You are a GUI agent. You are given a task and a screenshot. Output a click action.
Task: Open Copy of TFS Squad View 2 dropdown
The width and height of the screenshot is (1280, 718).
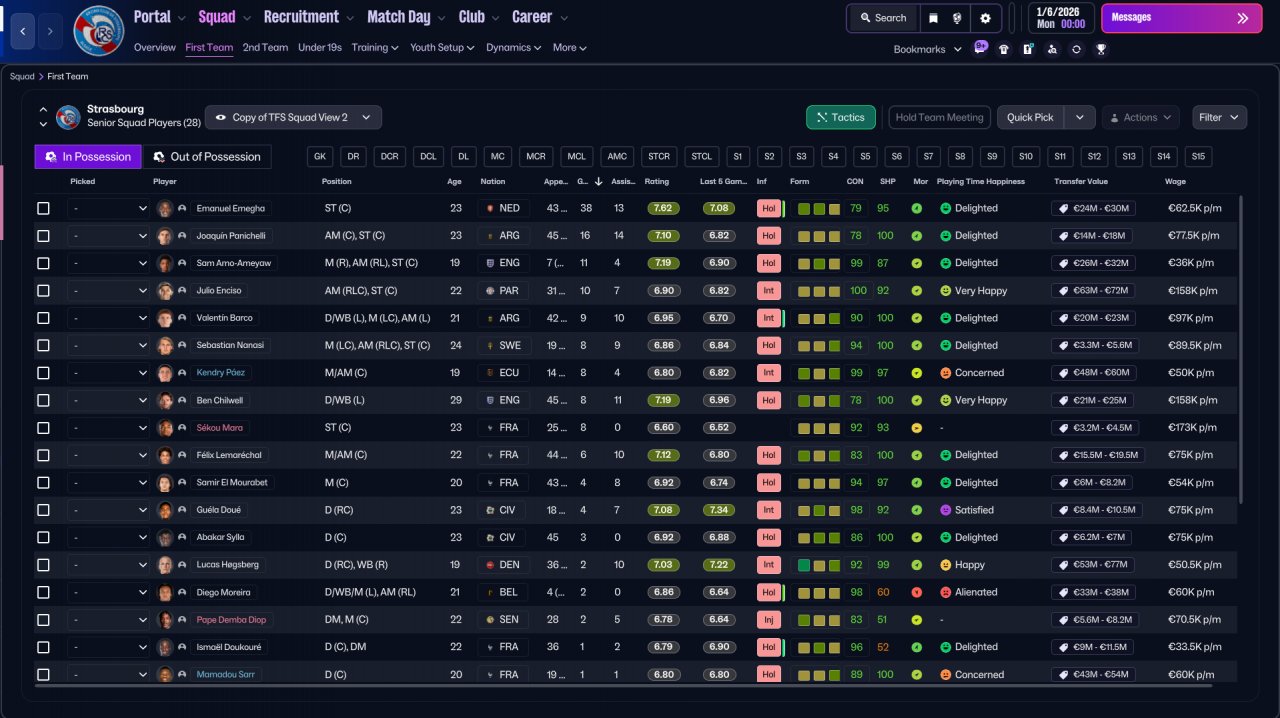pos(293,117)
